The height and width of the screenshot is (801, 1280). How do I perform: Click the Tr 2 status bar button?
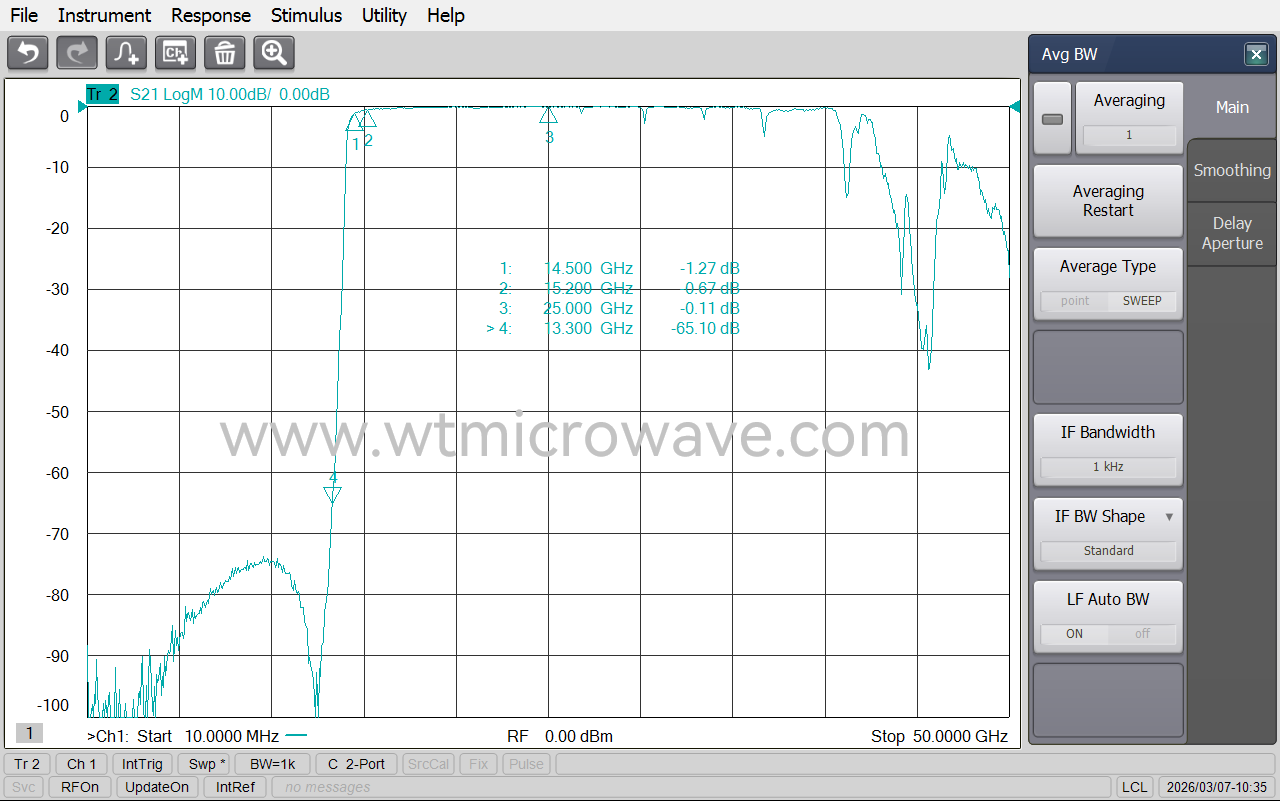pyautogui.click(x=28, y=764)
